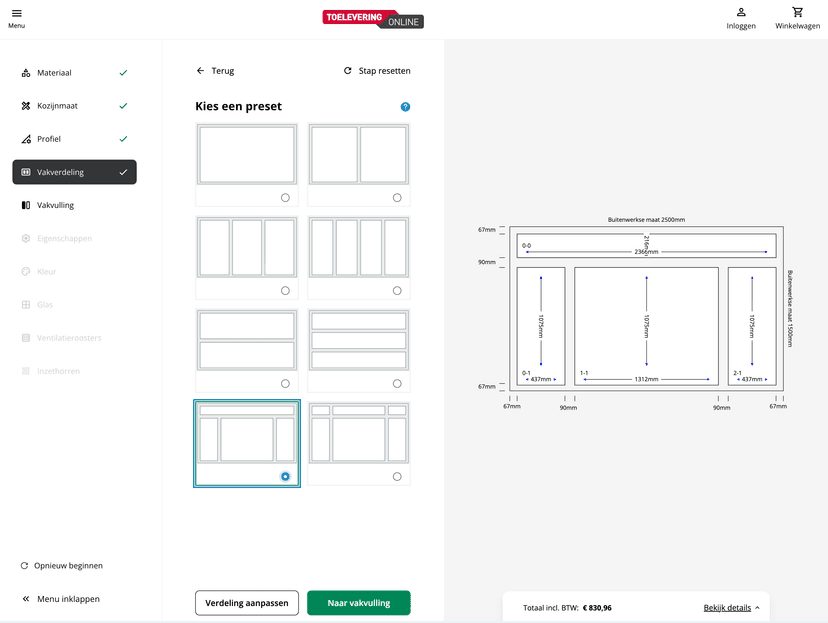Open the Kozijnmaat step

point(55,106)
